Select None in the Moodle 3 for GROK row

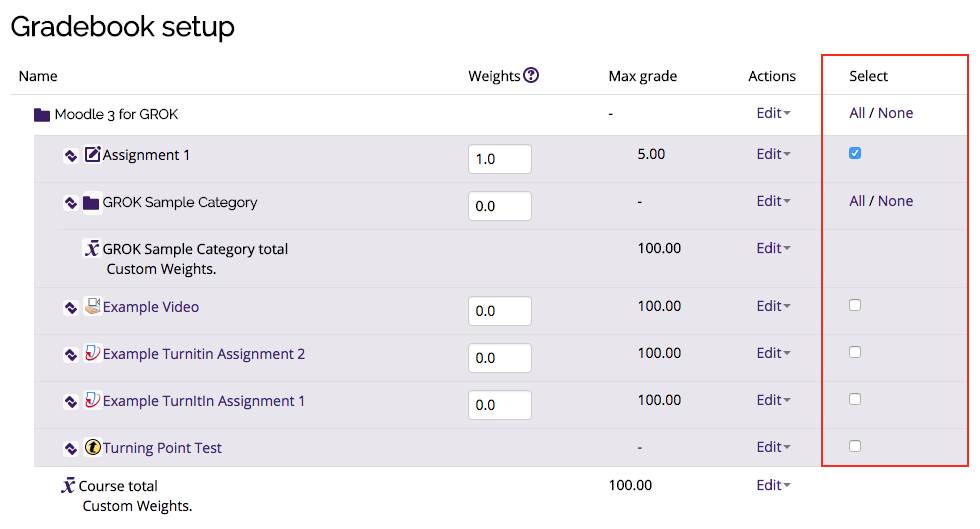click(896, 113)
